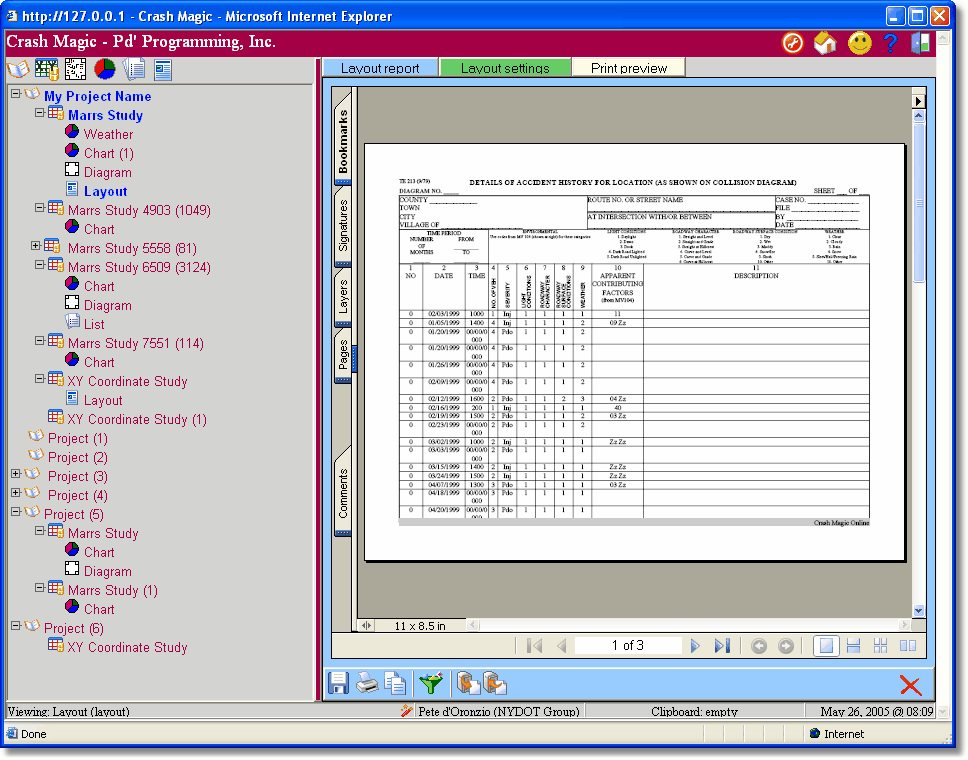Click the home icon in the header
Viewport: 968px width, 760px height.
tap(823, 42)
